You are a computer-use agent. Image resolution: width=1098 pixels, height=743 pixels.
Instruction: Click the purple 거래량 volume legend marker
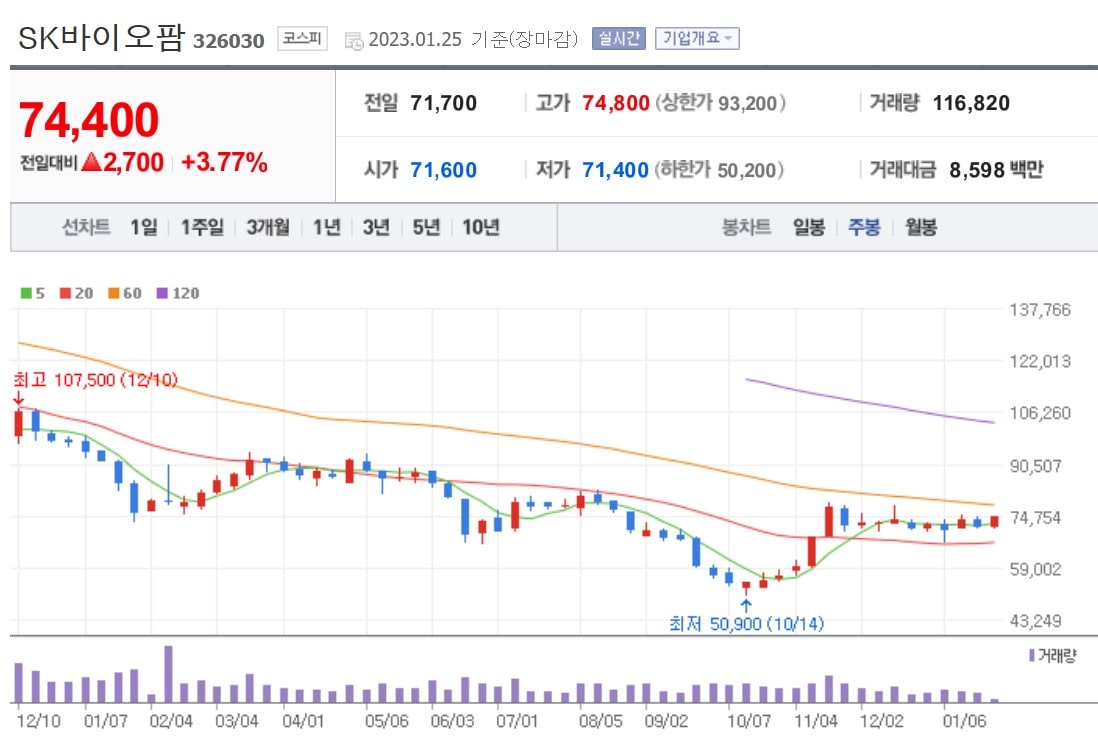[x=1031, y=655]
